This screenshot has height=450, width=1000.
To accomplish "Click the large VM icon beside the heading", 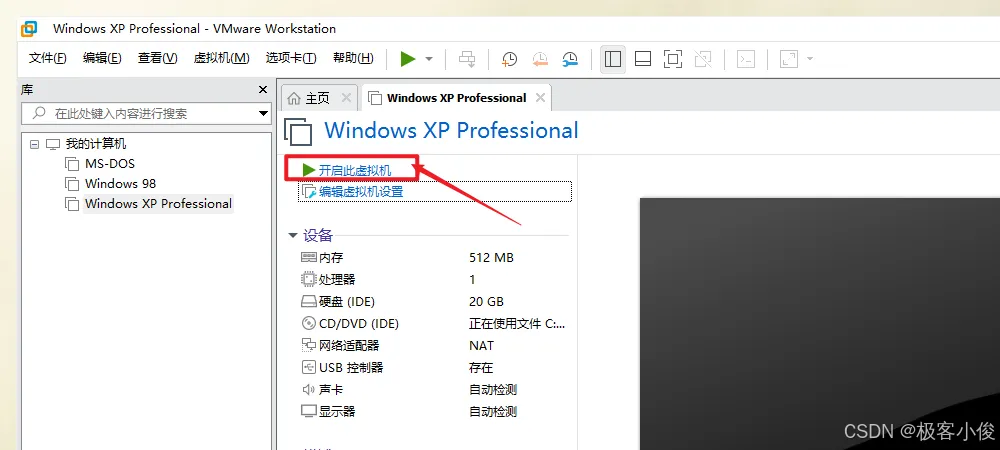I will (x=298, y=131).
